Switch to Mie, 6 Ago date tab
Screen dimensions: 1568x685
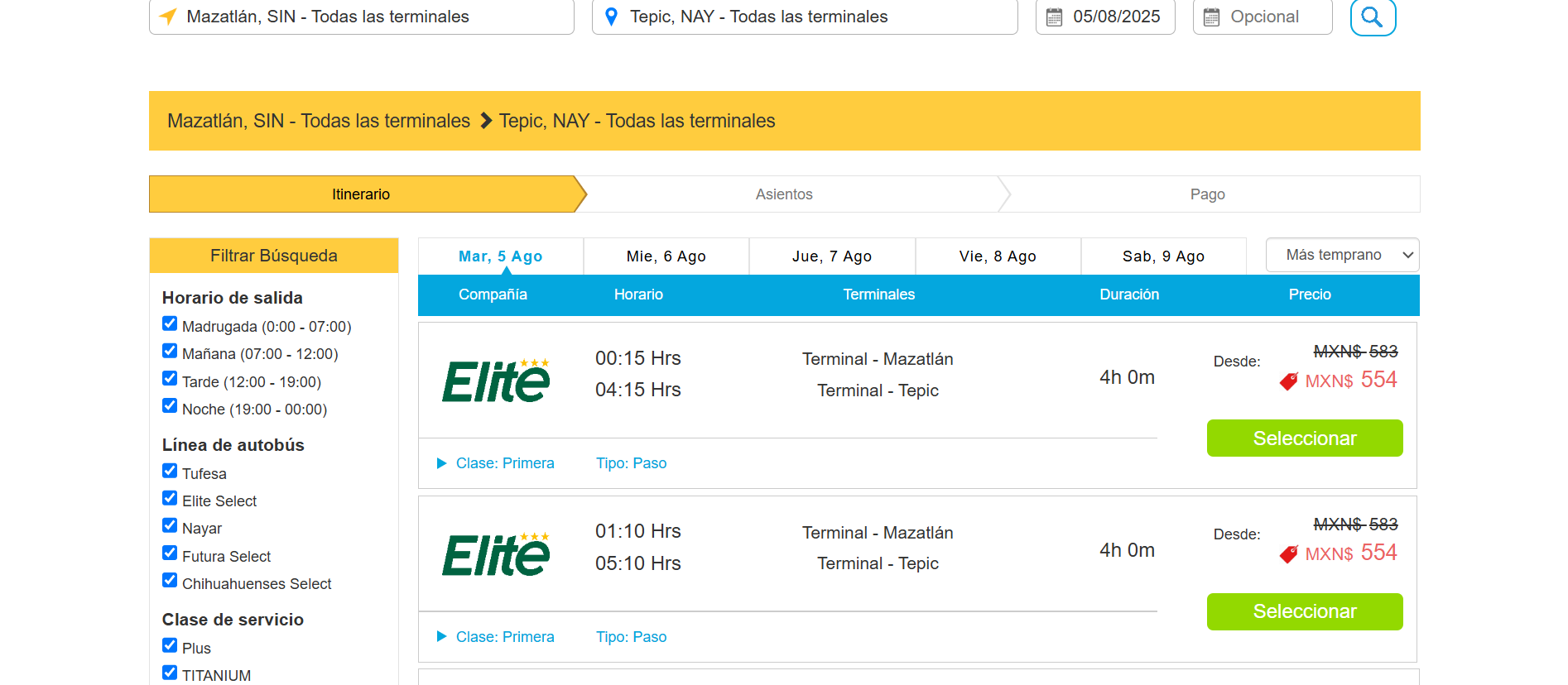click(666, 256)
